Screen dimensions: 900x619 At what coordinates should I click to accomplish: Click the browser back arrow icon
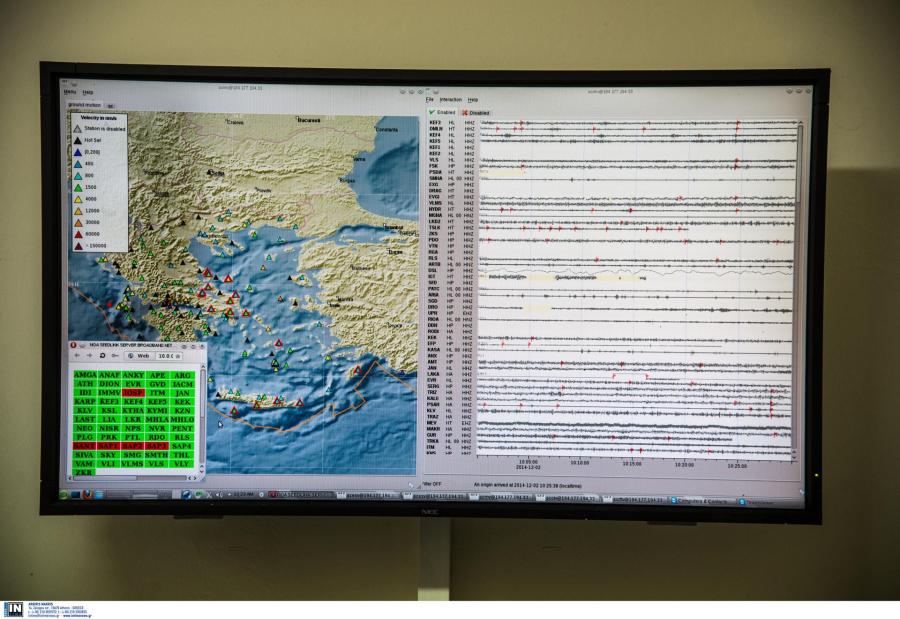coord(77,355)
